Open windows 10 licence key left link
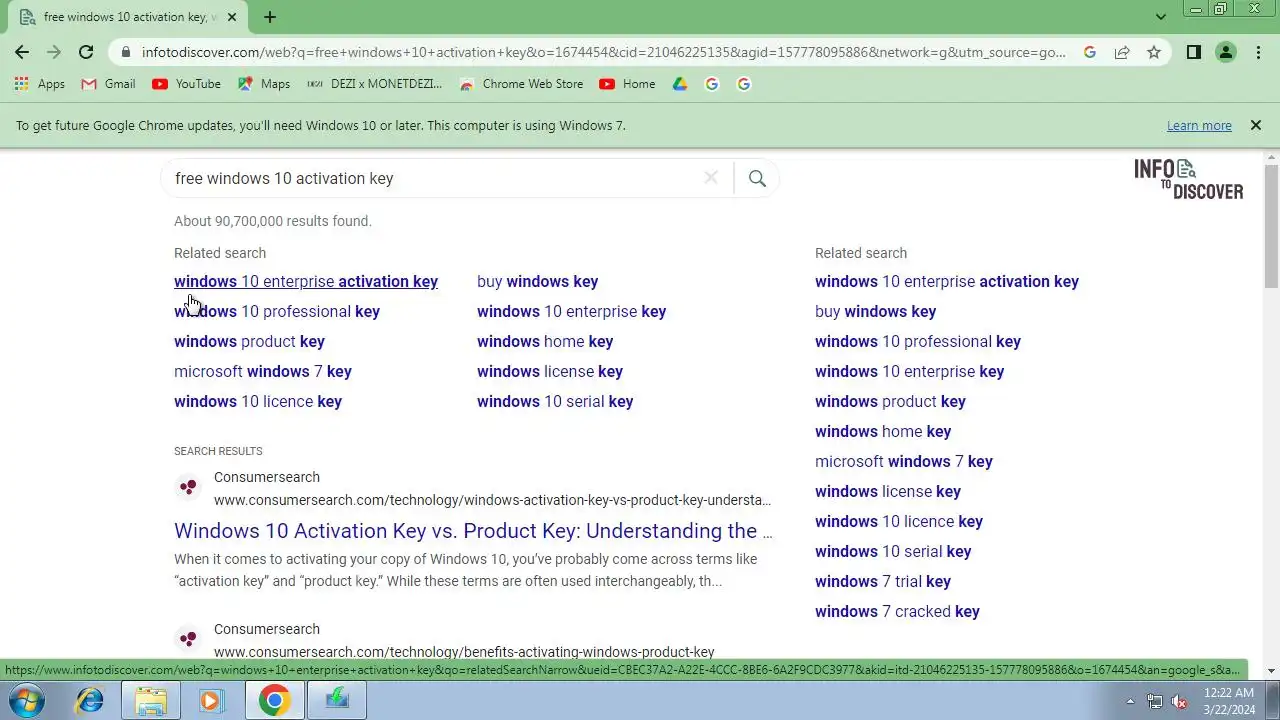1280x720 pixels. pyautogui.click(x=258, y=402)
